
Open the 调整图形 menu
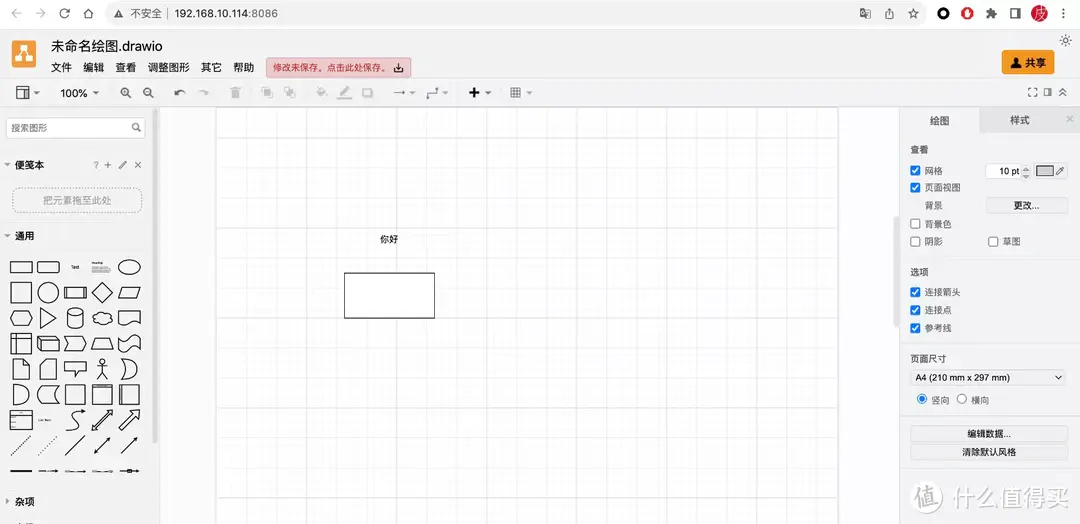(x=169, y=67)
